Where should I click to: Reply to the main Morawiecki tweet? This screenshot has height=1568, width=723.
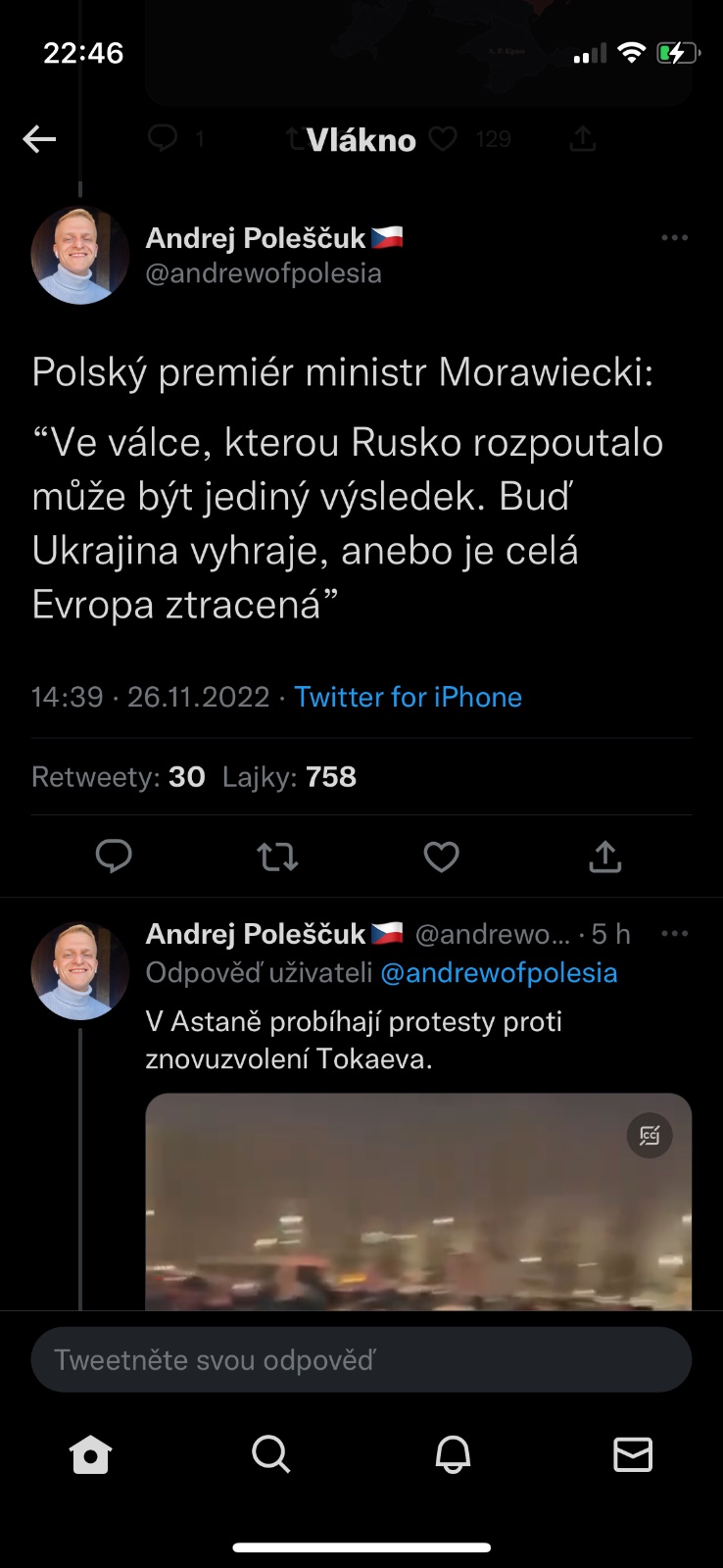[x=114, y=857]
